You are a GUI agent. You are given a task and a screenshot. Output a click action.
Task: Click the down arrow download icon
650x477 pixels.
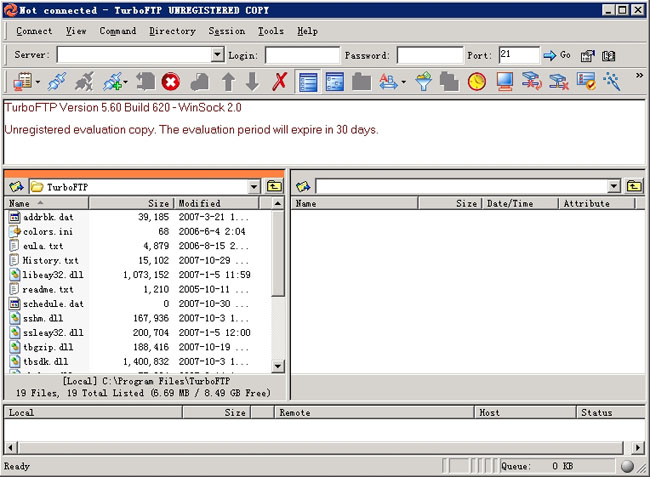tap(252, 82)
